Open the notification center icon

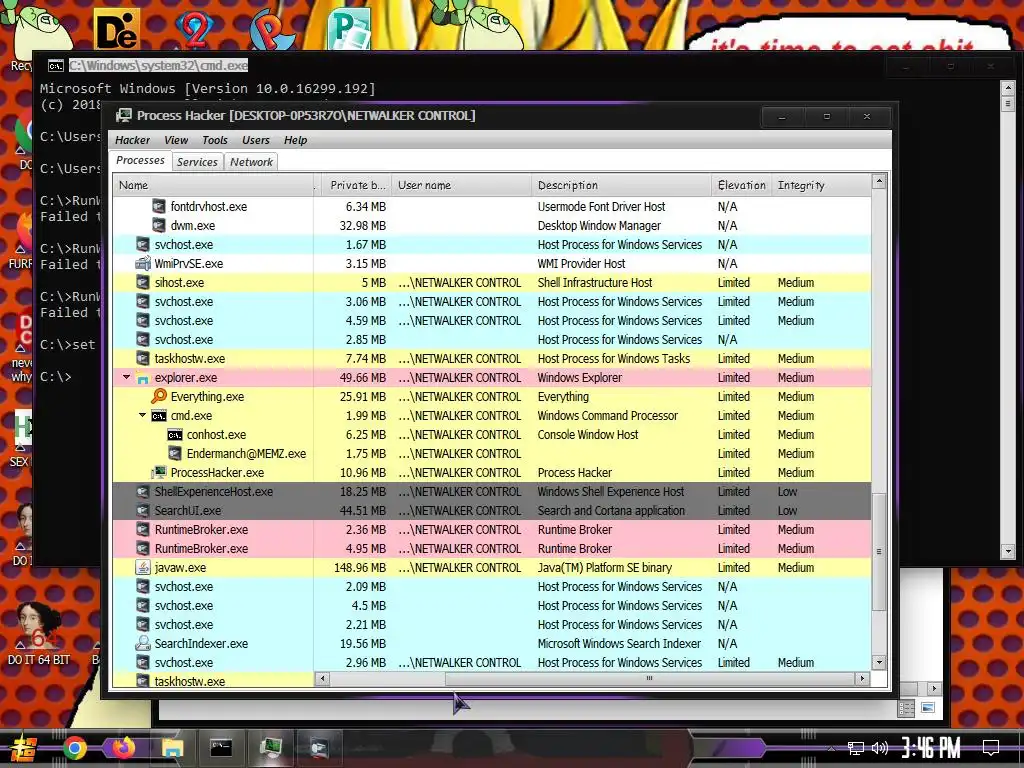click(991, 747)
